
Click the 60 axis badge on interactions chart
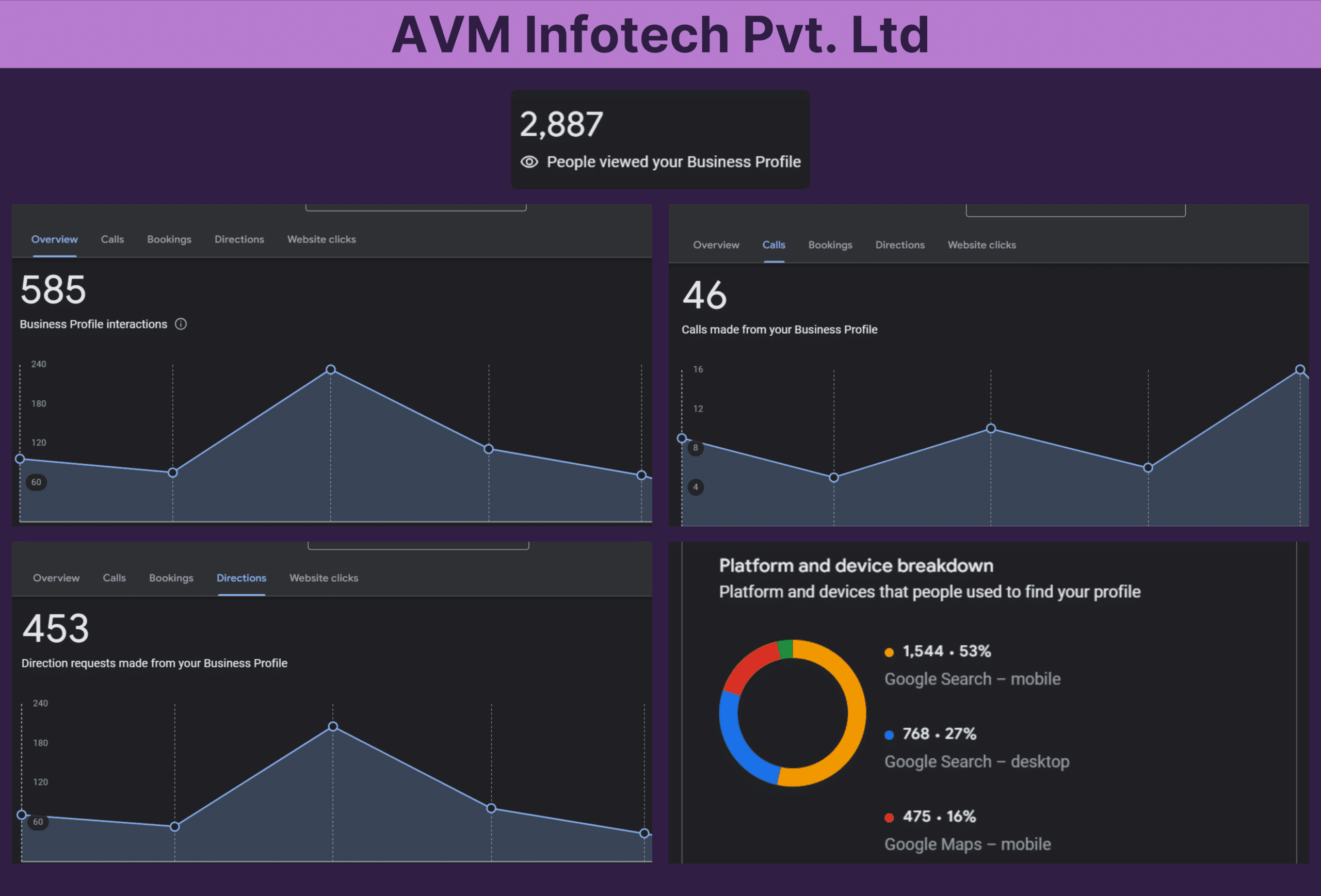coord(36,482)
